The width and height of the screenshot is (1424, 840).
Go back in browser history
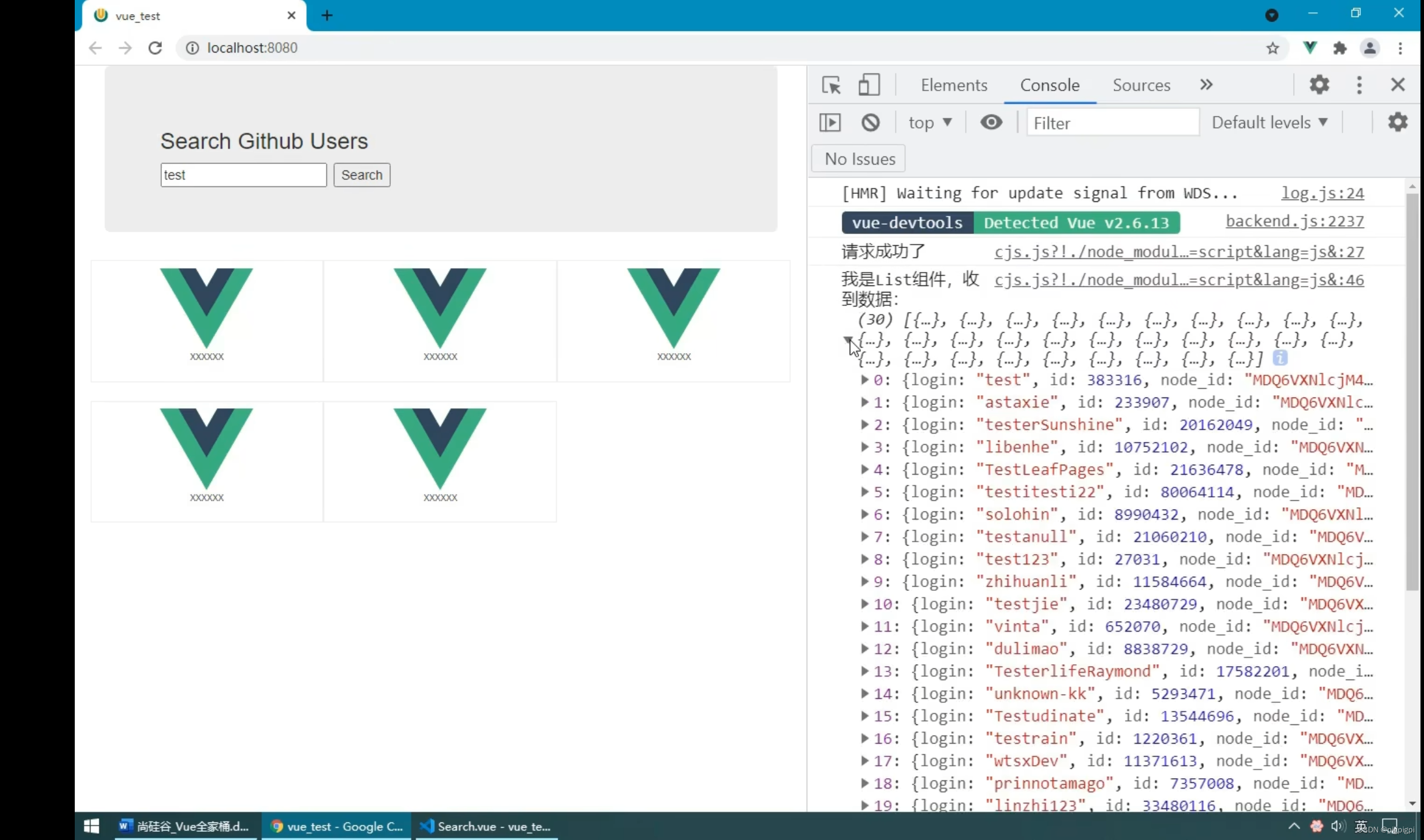click(95, 48)
